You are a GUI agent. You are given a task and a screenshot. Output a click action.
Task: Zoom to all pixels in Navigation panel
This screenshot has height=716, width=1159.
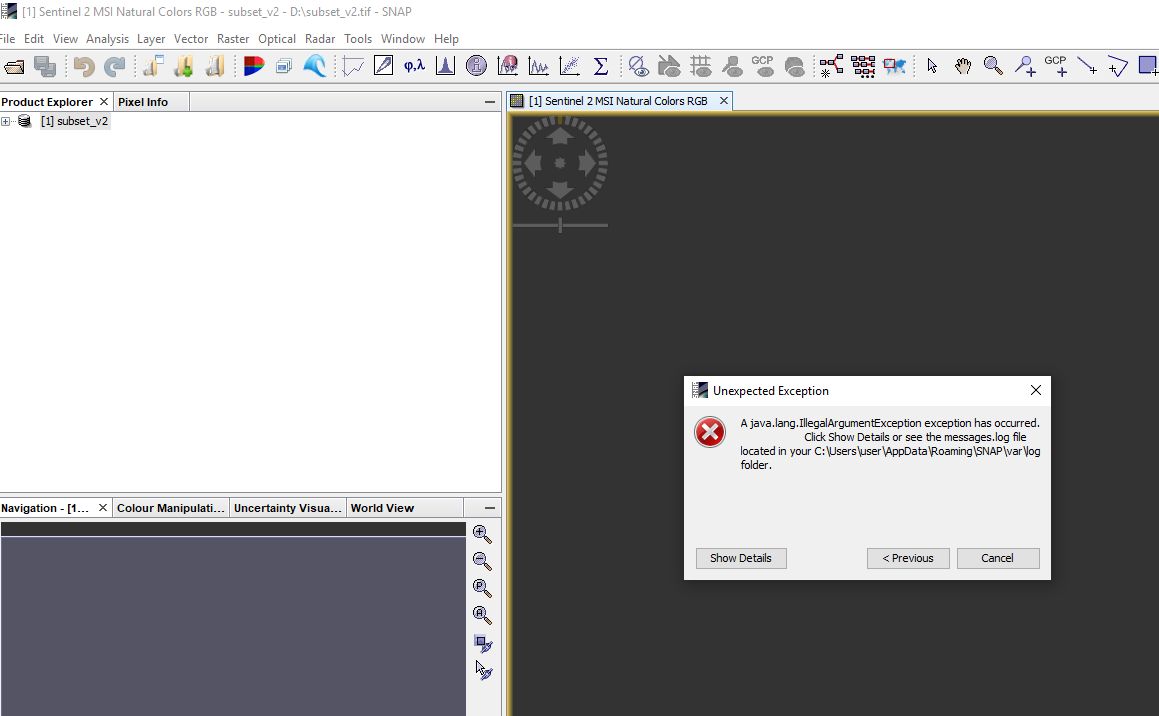(482, 615)
